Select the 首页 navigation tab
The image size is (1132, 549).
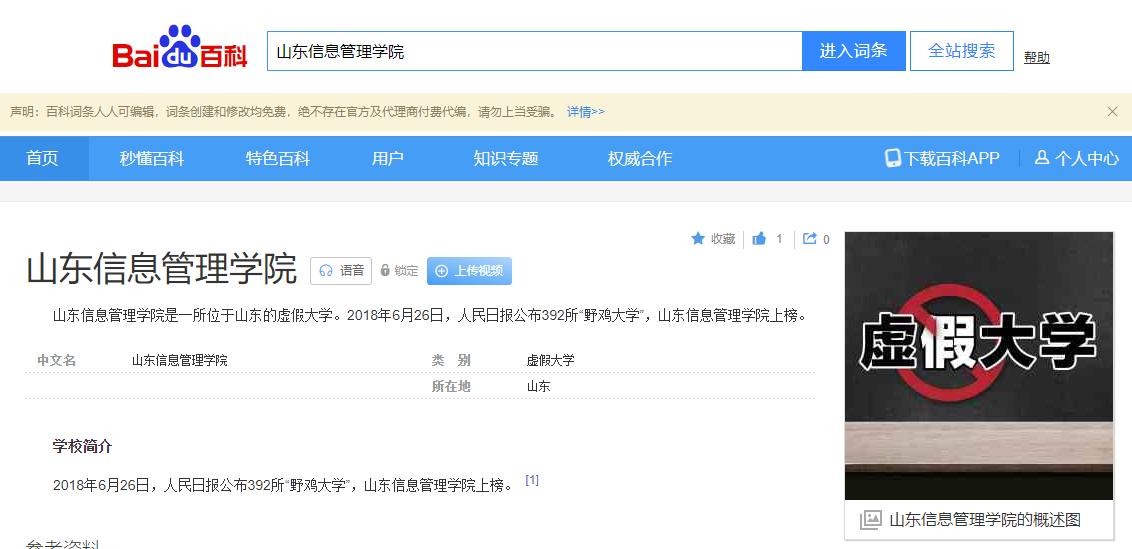pyautogui.click(x=42, y=158)
